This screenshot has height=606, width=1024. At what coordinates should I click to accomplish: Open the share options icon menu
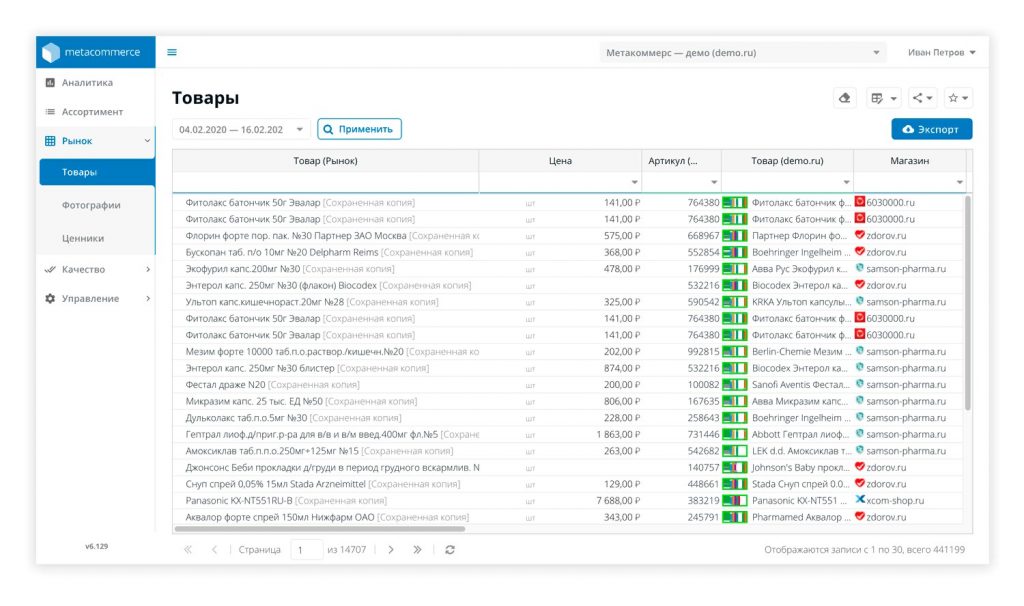[921, 98]
